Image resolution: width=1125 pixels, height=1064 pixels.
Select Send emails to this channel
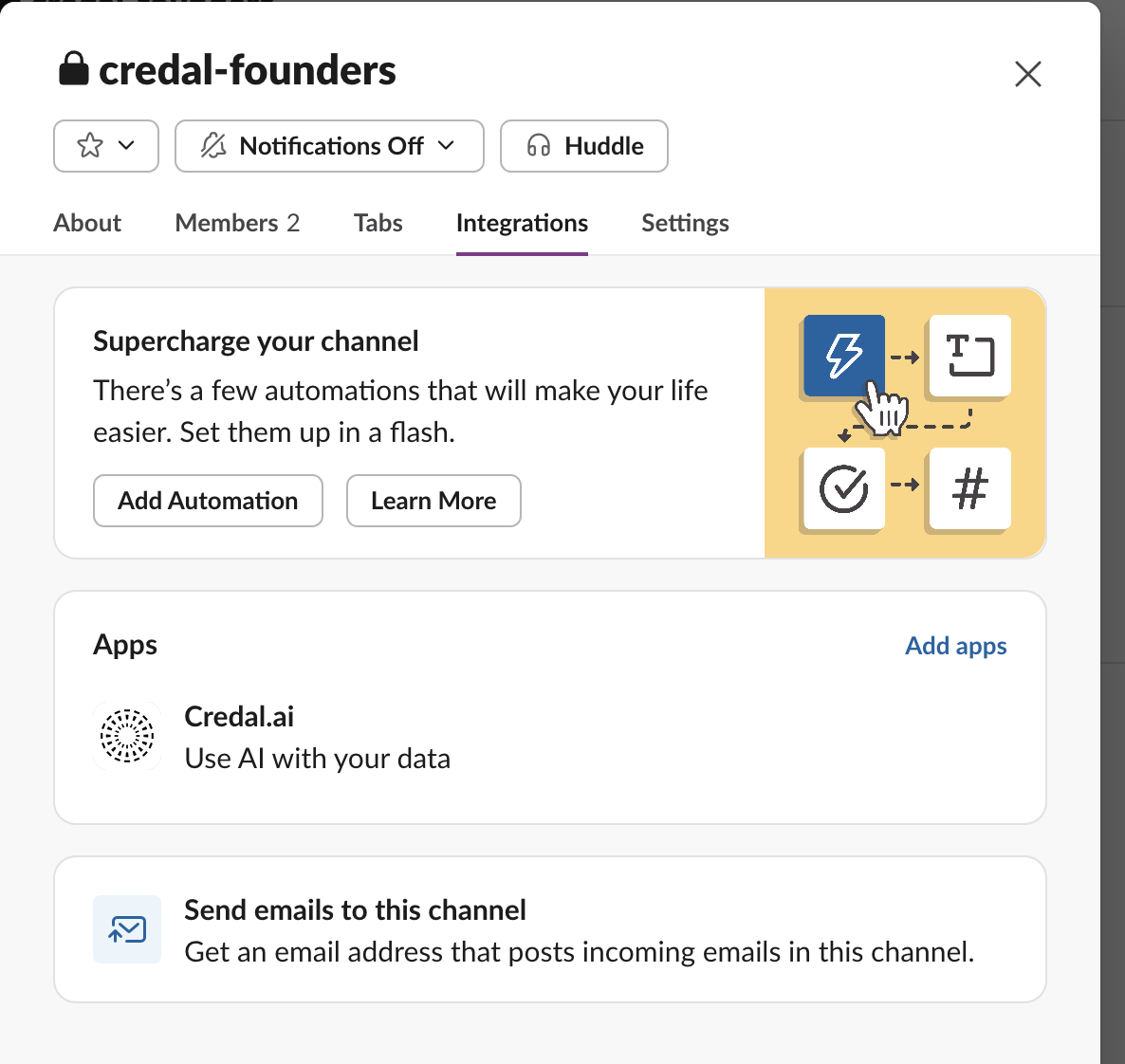pyautogui.click(x=355, y=910)
